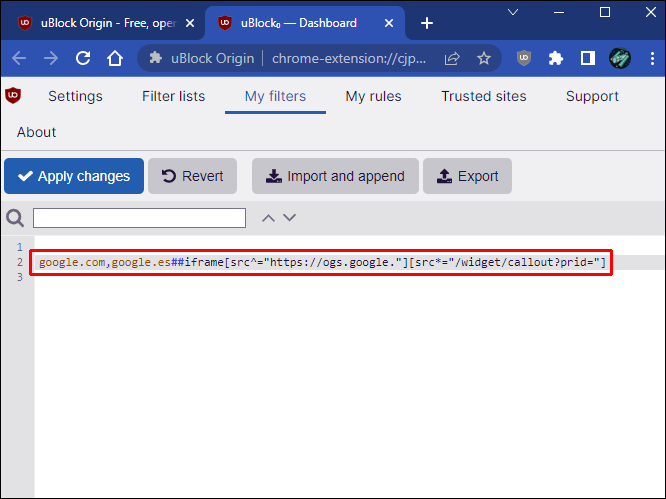
Task: Click the magnifier search icon in filter editor
Action: point(15,218)
